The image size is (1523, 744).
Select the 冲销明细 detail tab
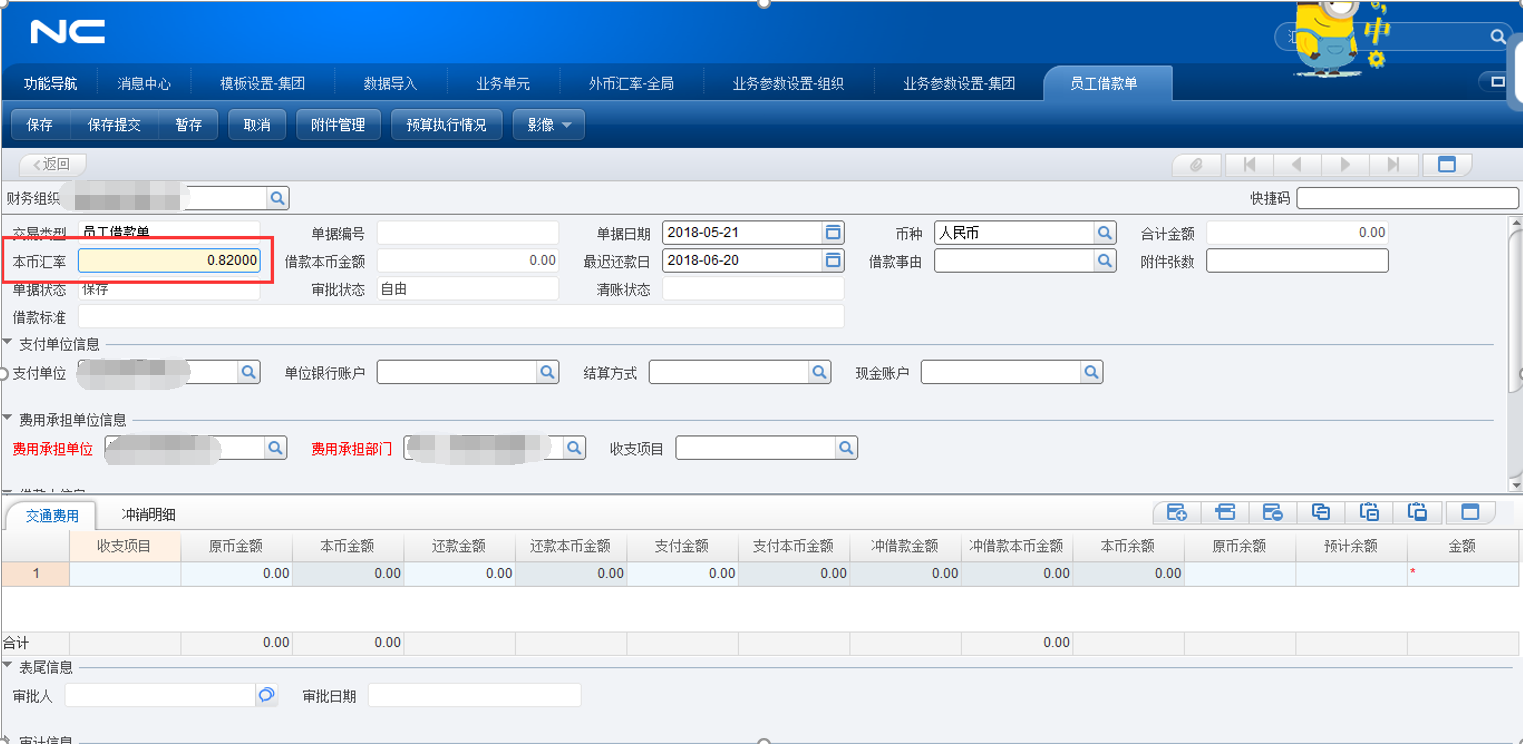pyautogui.click(x=148, y=514)
